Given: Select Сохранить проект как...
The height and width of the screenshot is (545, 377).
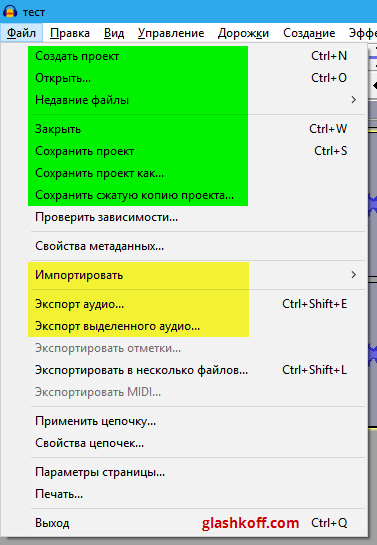Looking at the screenshot, I should pyautogui.click(x=184, y=173).
